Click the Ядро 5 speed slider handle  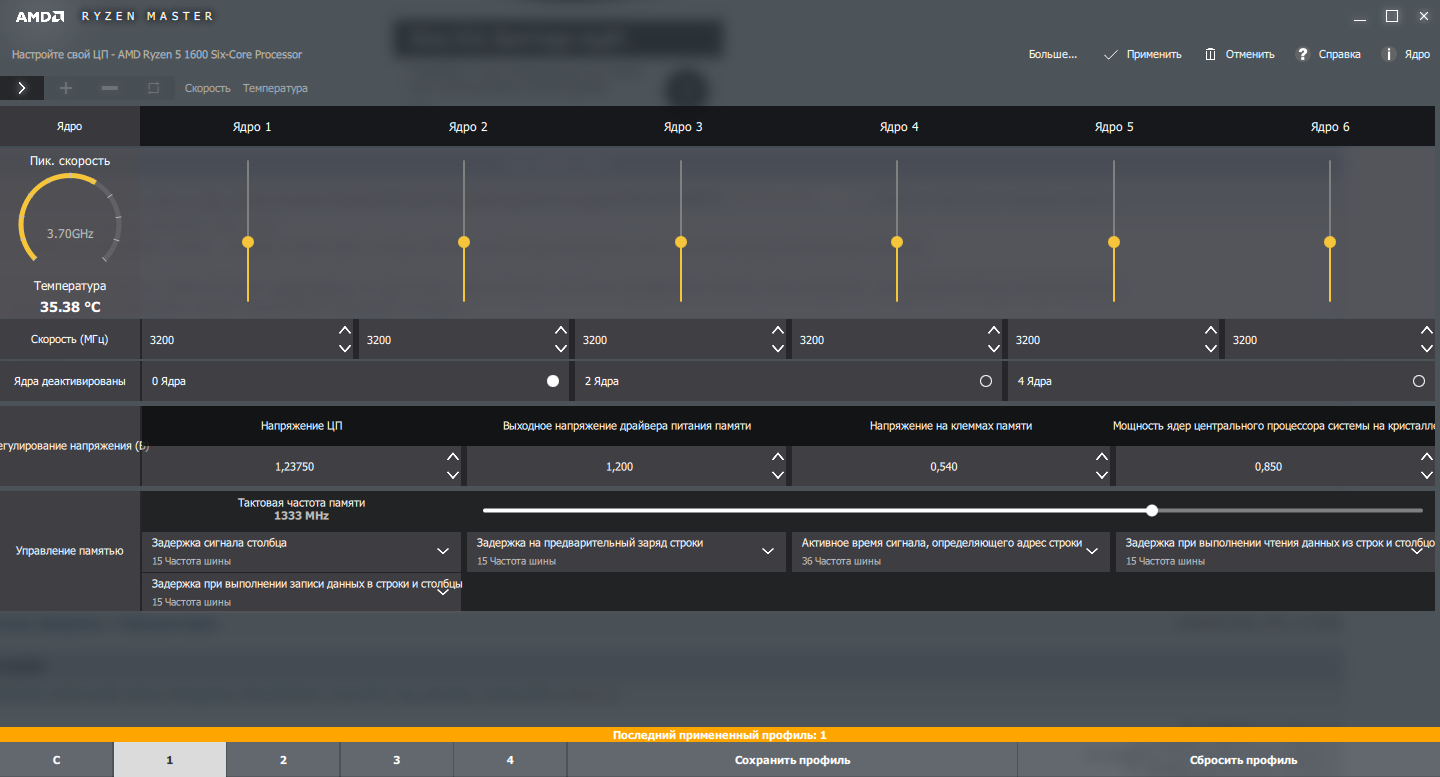pyautogui.click(x=1114, y=242)
